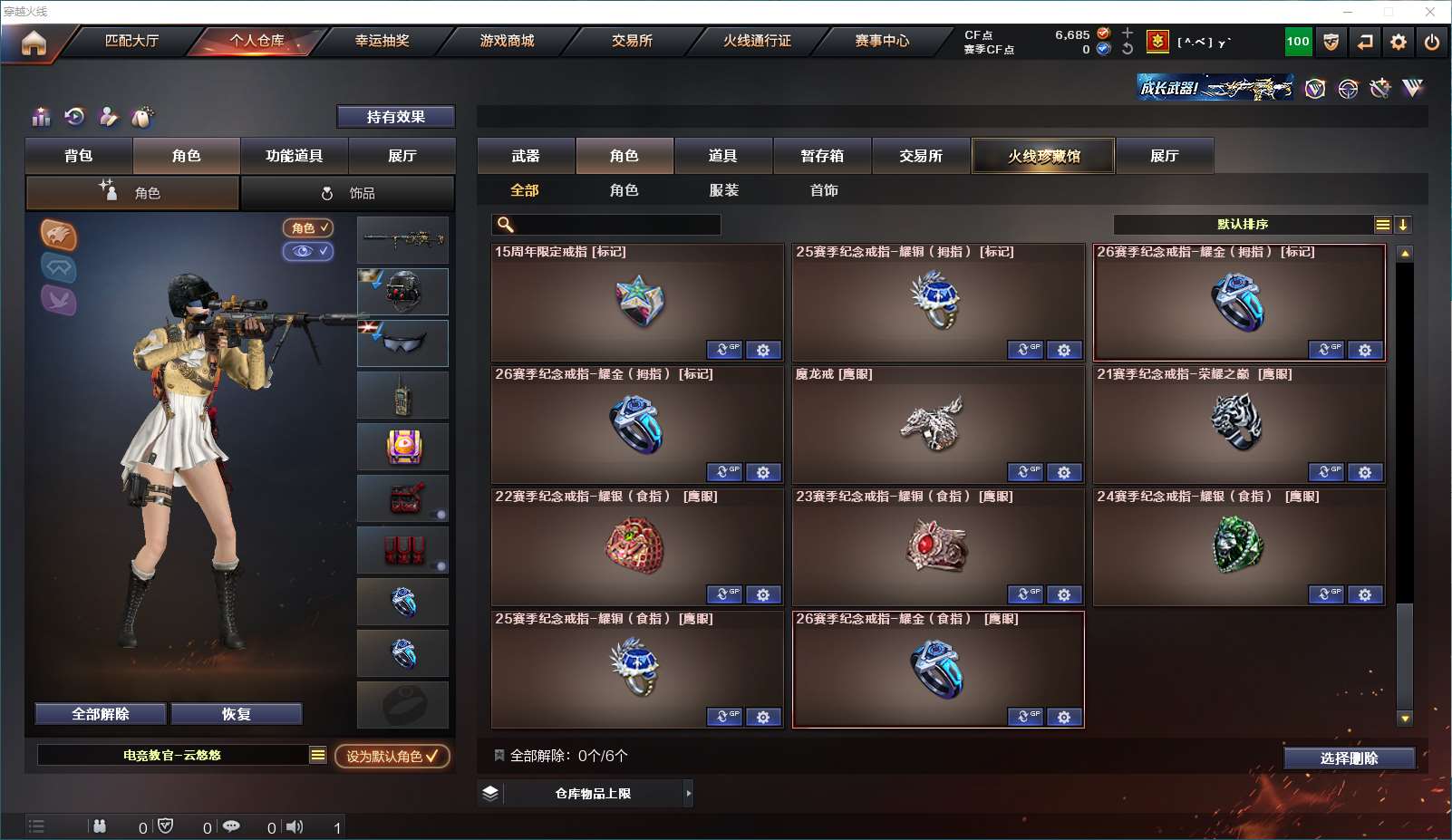Click the 选择删除 button
Screen dimensions: 1452x840
pyautogui.click(x=1349, y=758)
